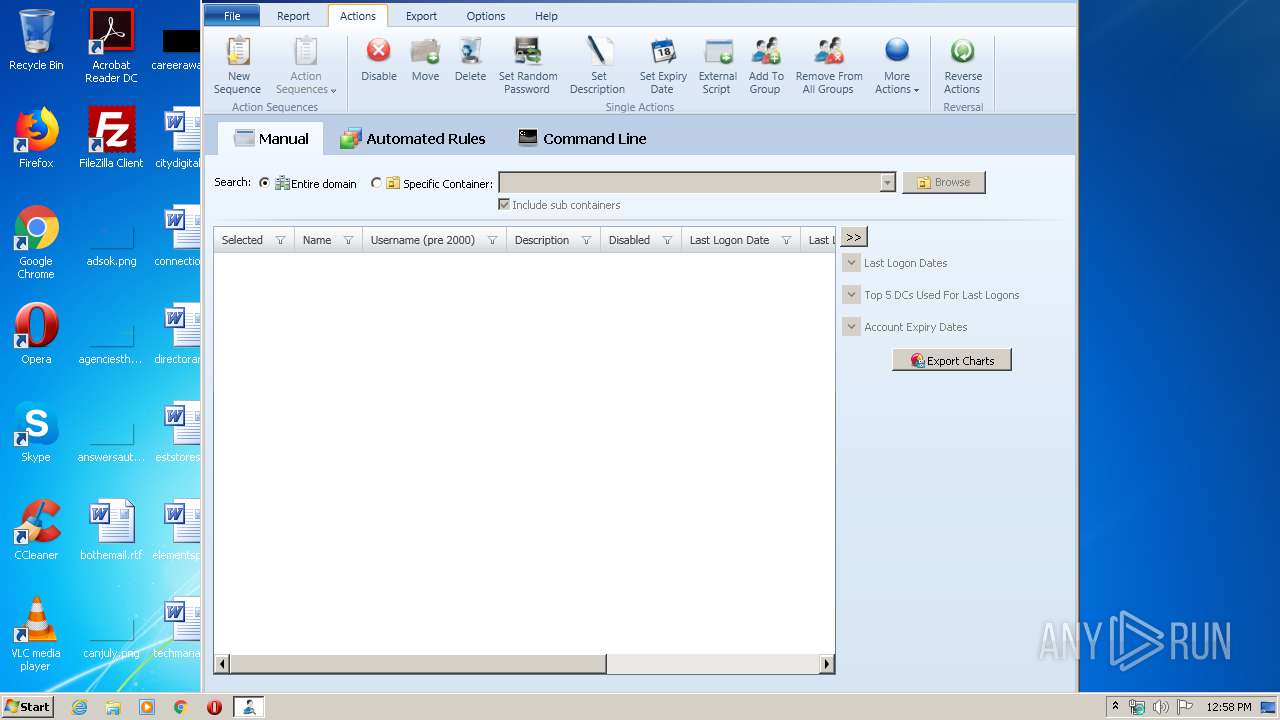Select the Specific Container radio button

[376, 183]
